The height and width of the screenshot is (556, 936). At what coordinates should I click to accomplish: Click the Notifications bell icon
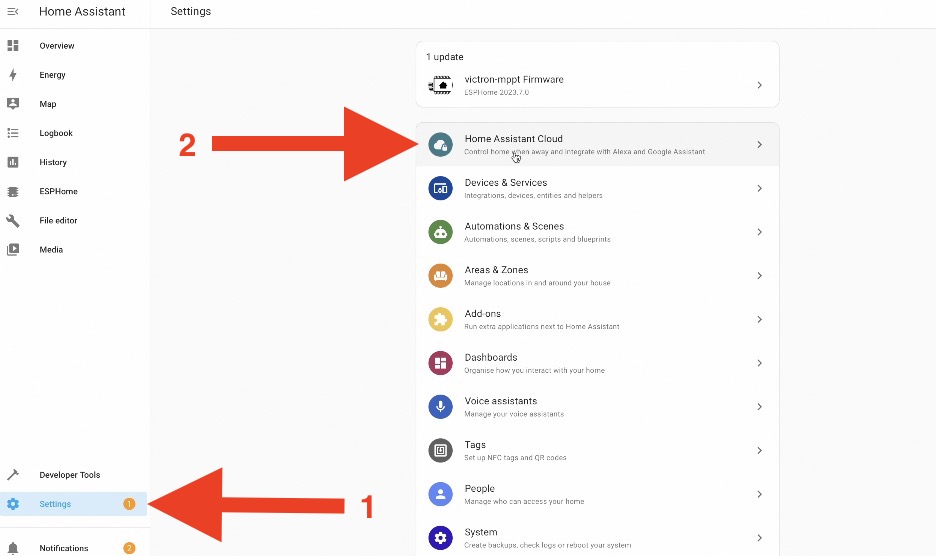pos(13,548)
